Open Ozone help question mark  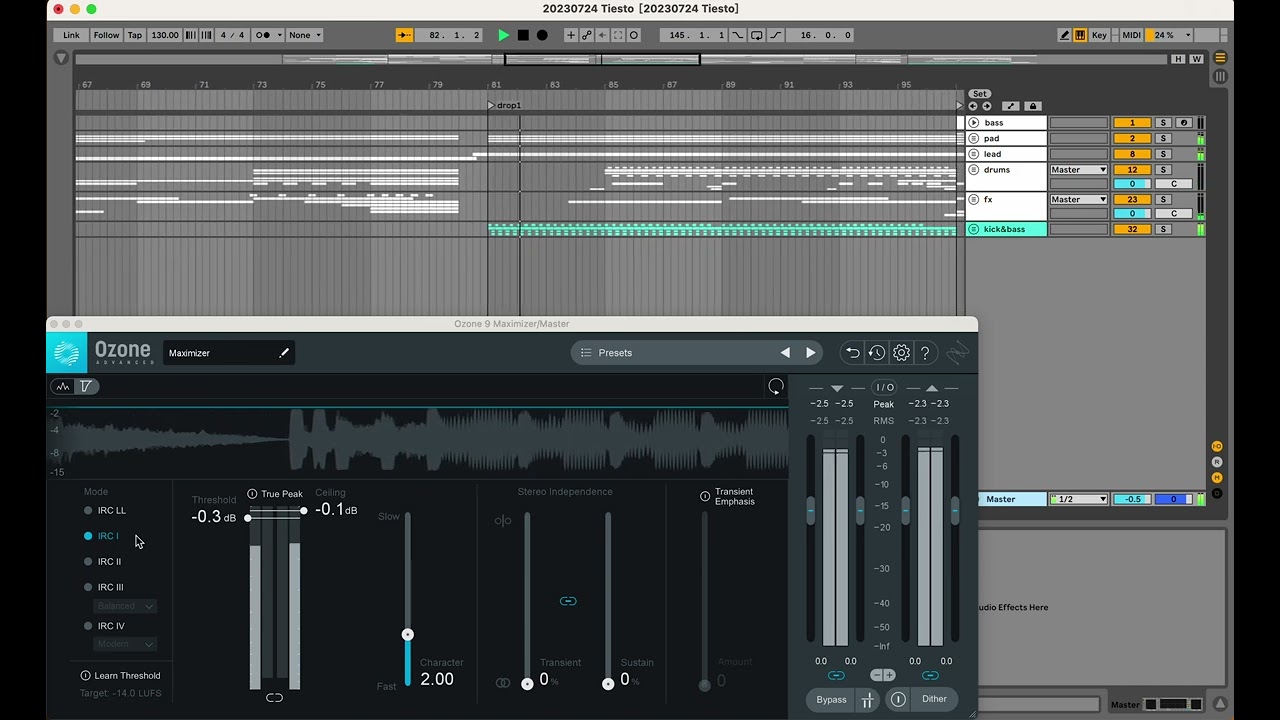(925, 353)
